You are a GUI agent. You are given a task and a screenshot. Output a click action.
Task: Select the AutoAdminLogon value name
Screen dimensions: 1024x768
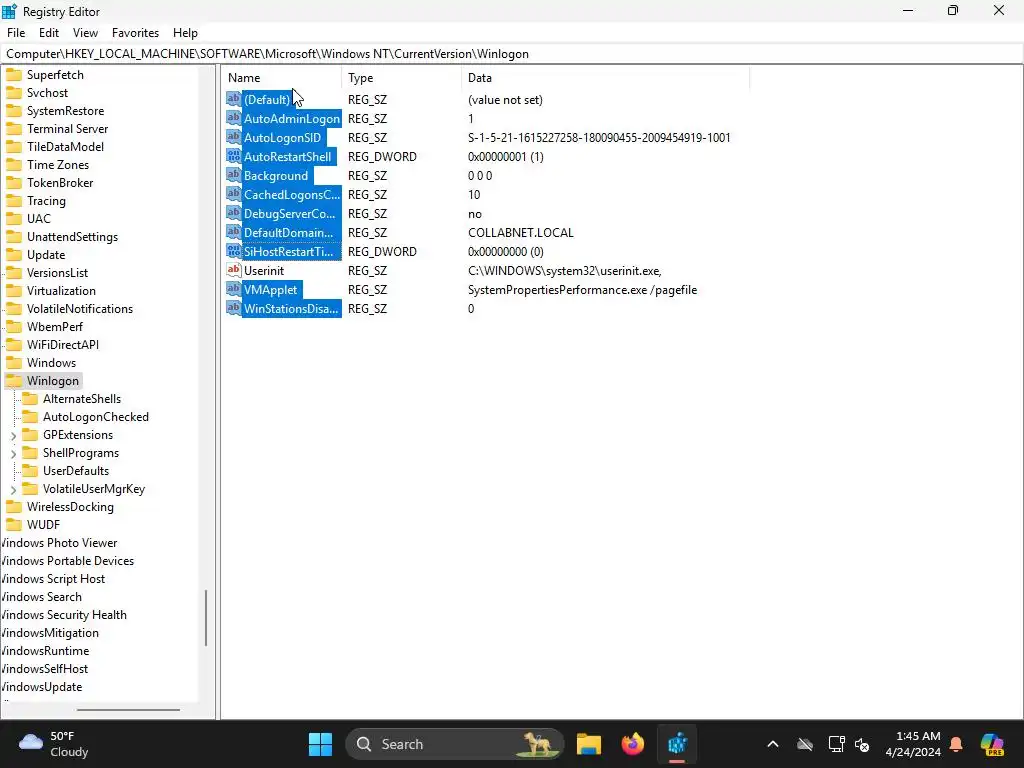(x=292, y=119)
